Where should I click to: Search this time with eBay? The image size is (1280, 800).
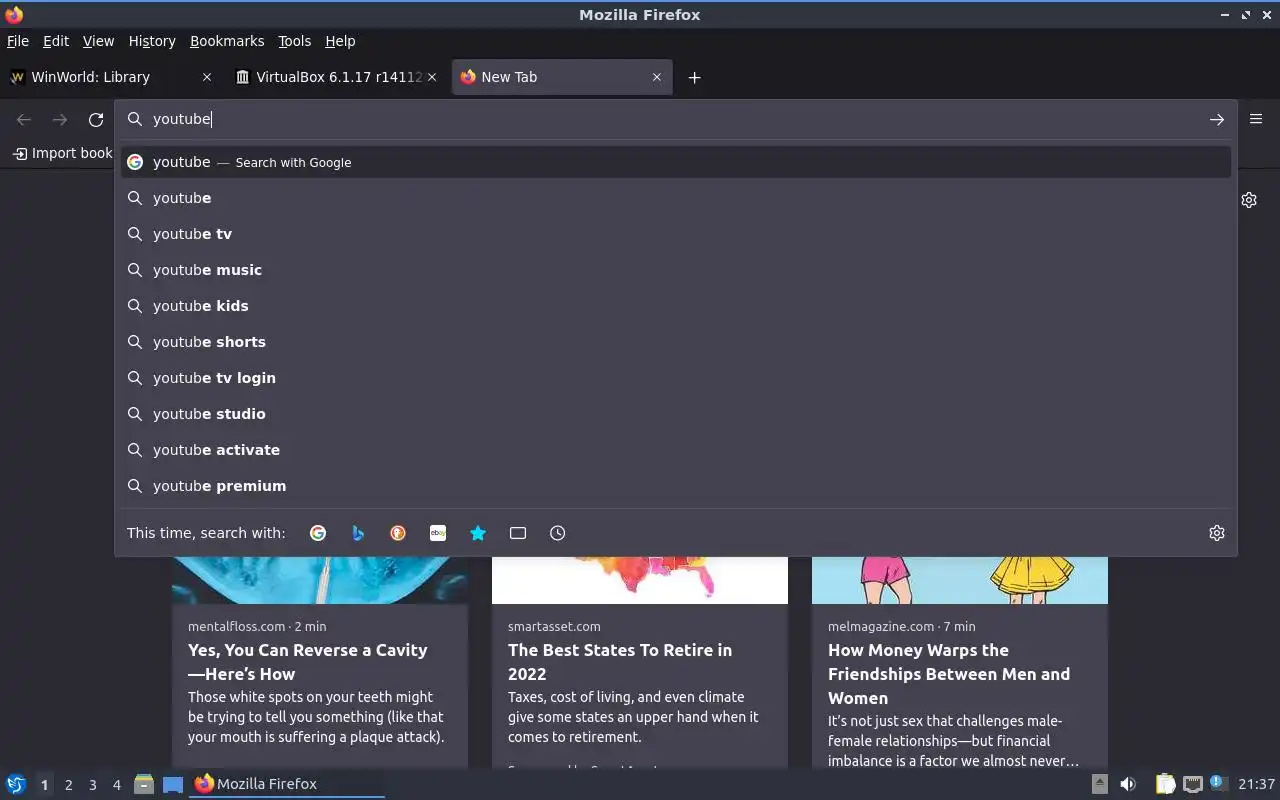point(438,533)
